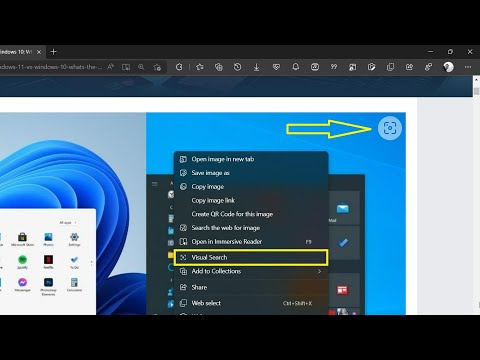The image size is (480, 360).
Task: Click the Read aloud icon in the address bar
Action: click(111, 67)
